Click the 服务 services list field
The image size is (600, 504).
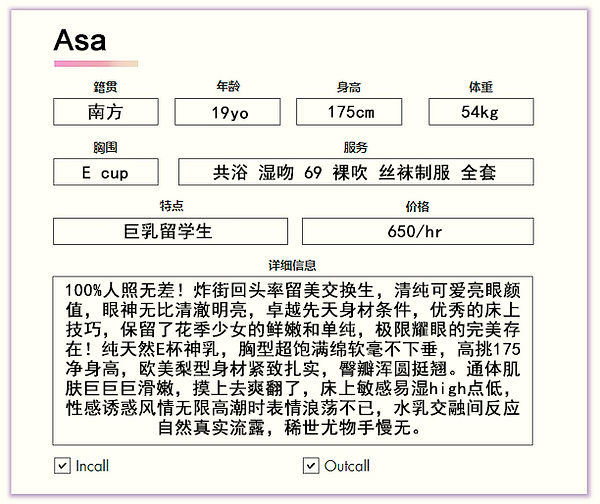pyautogui.click(x=356, y=172)
